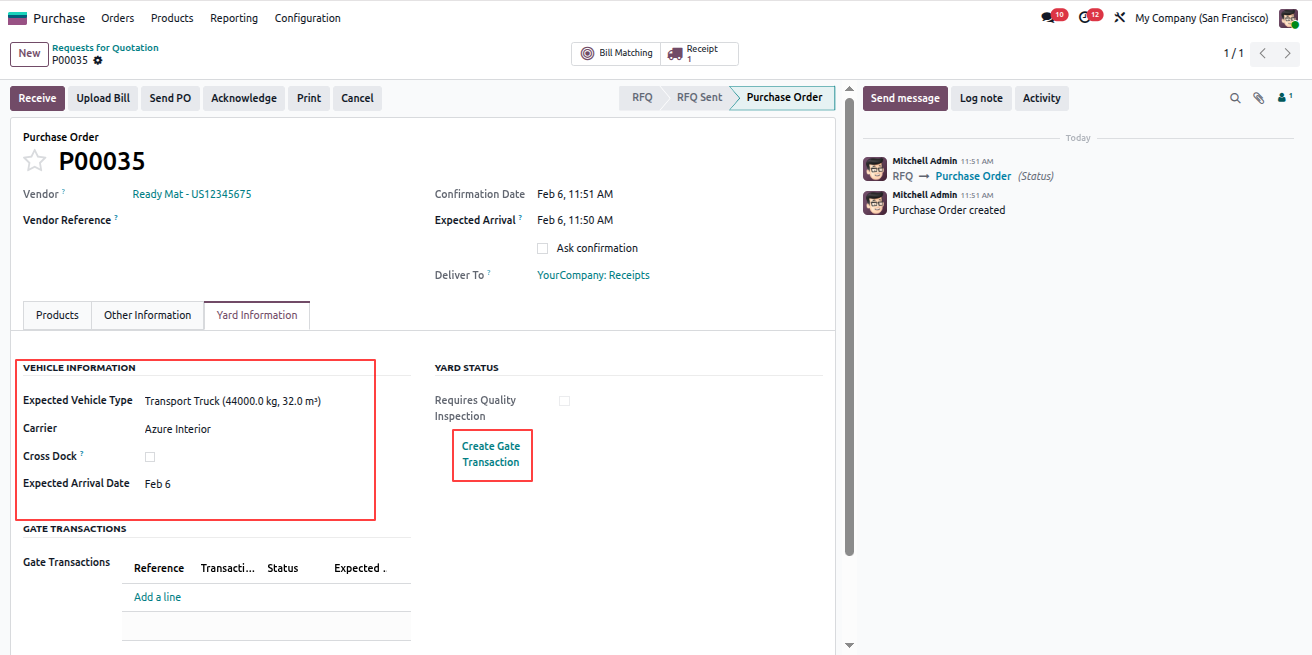Search messages in the chatter
Viewport: 1312px width, 655px height.
[x=1235, y=98]
